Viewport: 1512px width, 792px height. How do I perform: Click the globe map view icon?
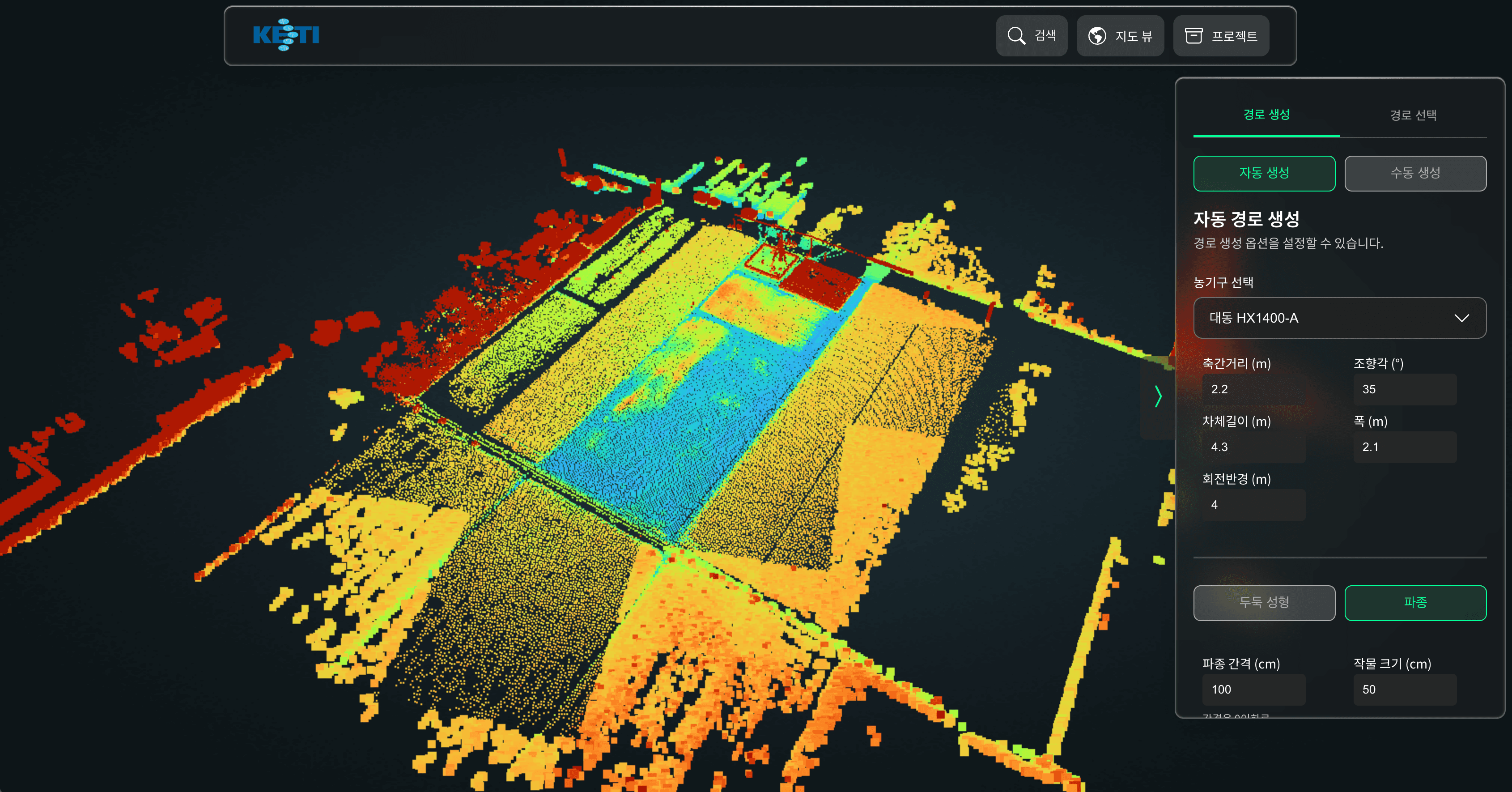pyautogui.click(x=1096, y=36)
